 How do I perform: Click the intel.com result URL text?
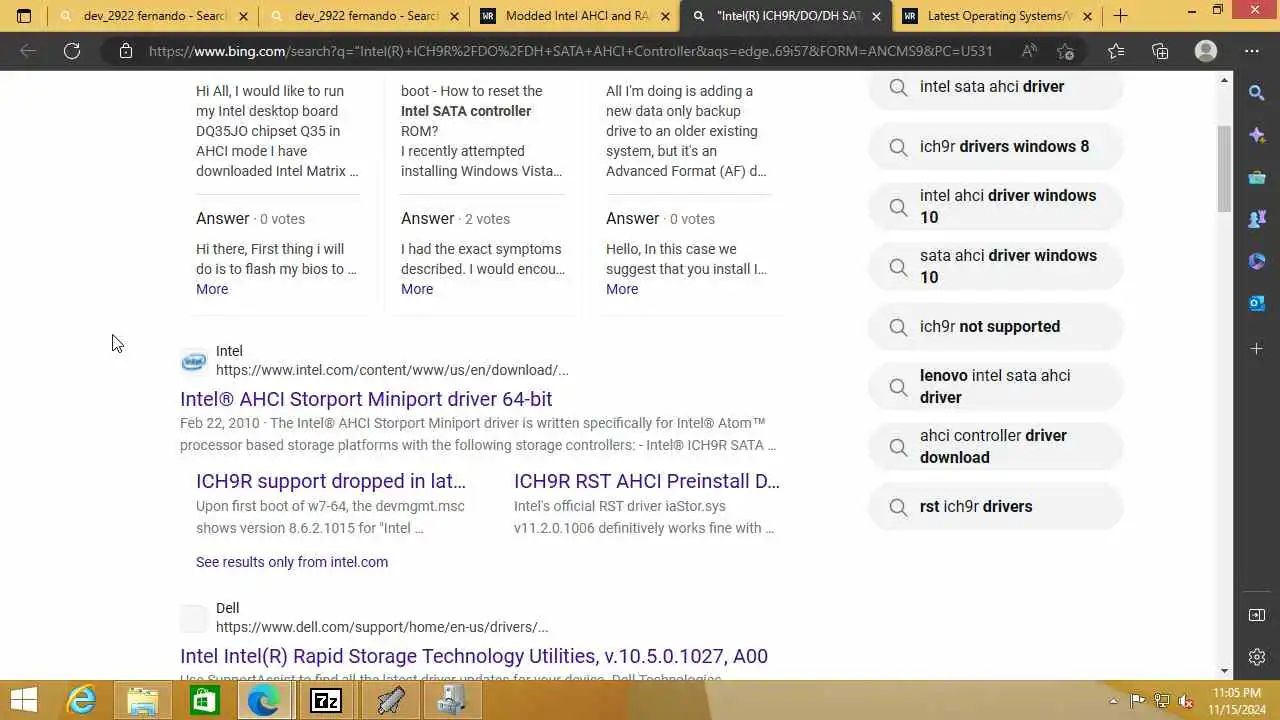coord(392,370)
